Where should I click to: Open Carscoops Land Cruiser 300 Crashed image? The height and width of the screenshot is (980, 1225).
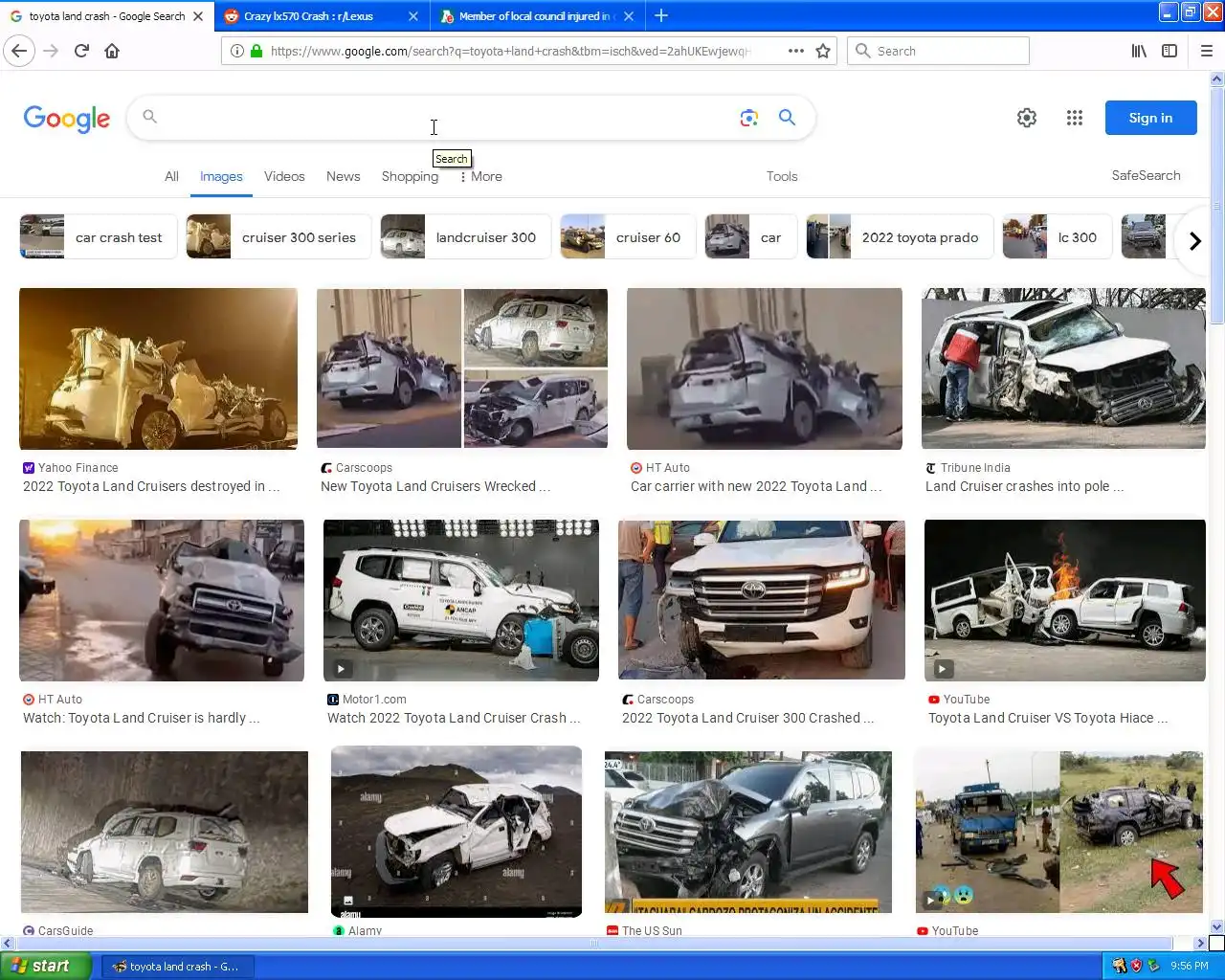[762, 600]
